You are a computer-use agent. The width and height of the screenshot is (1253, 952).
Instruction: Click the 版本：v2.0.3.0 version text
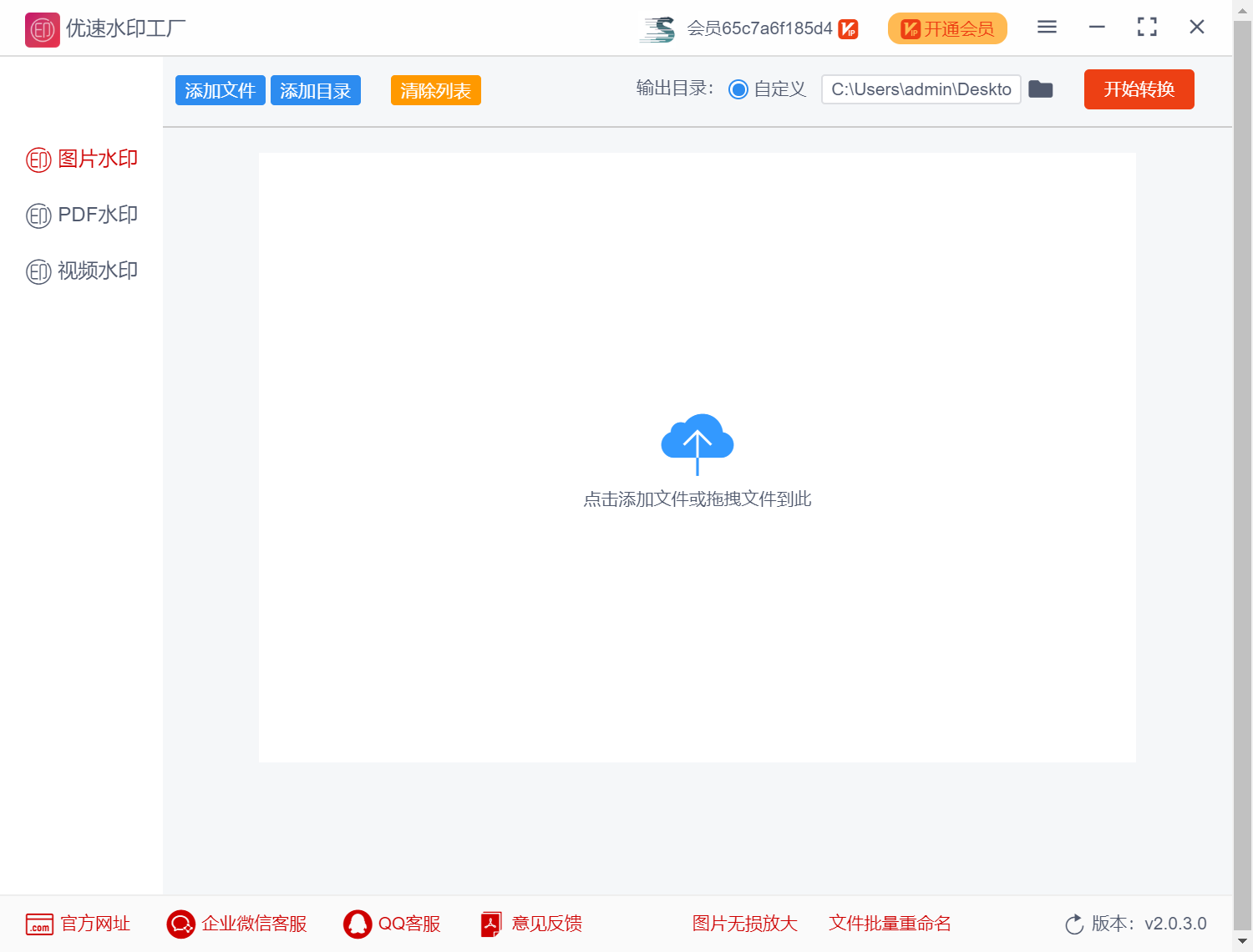coord(1149,924)
